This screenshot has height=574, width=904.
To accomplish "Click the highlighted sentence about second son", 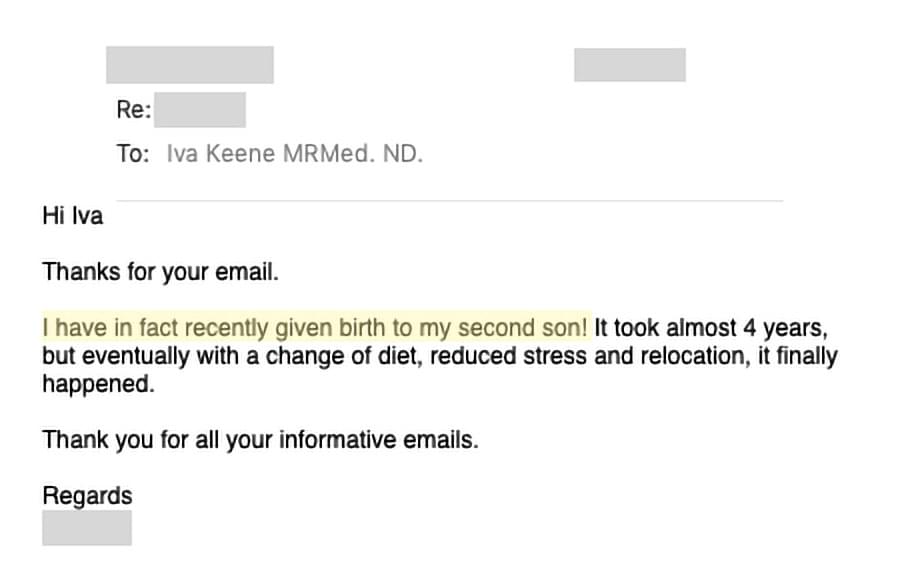I will click(315, 328).
